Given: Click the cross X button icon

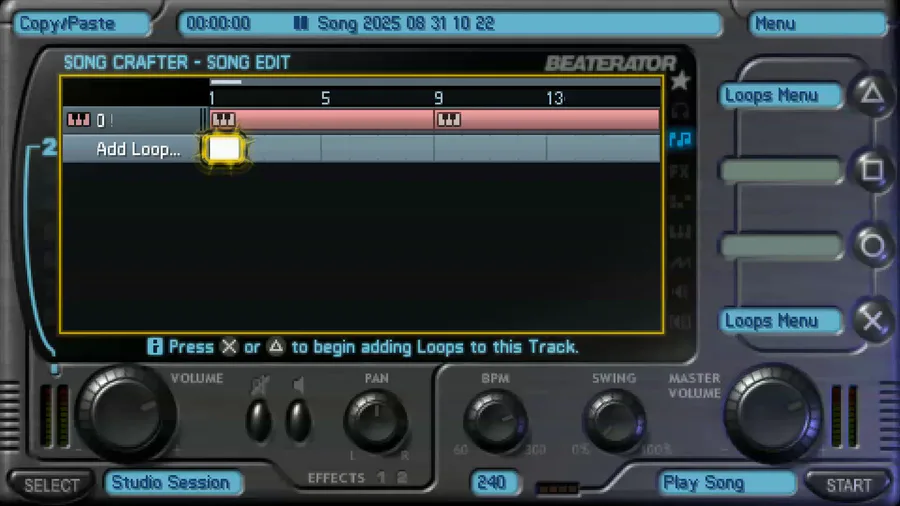Looking at the screenshot, I should coord(872,320).
